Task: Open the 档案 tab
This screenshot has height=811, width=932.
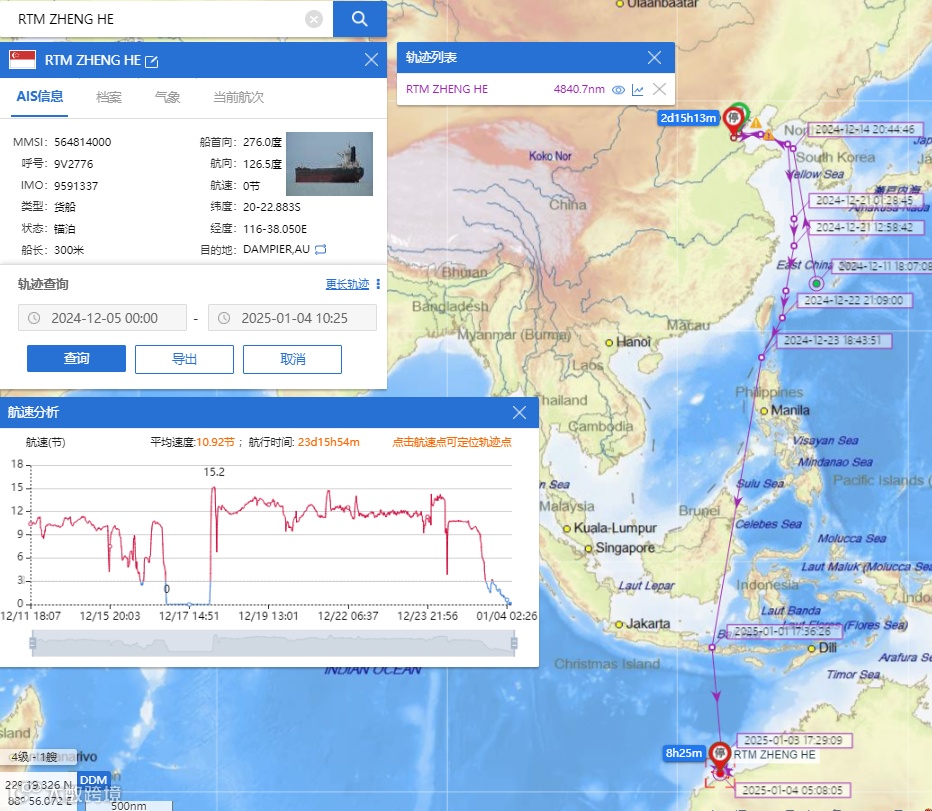Action: click(109, 97)
